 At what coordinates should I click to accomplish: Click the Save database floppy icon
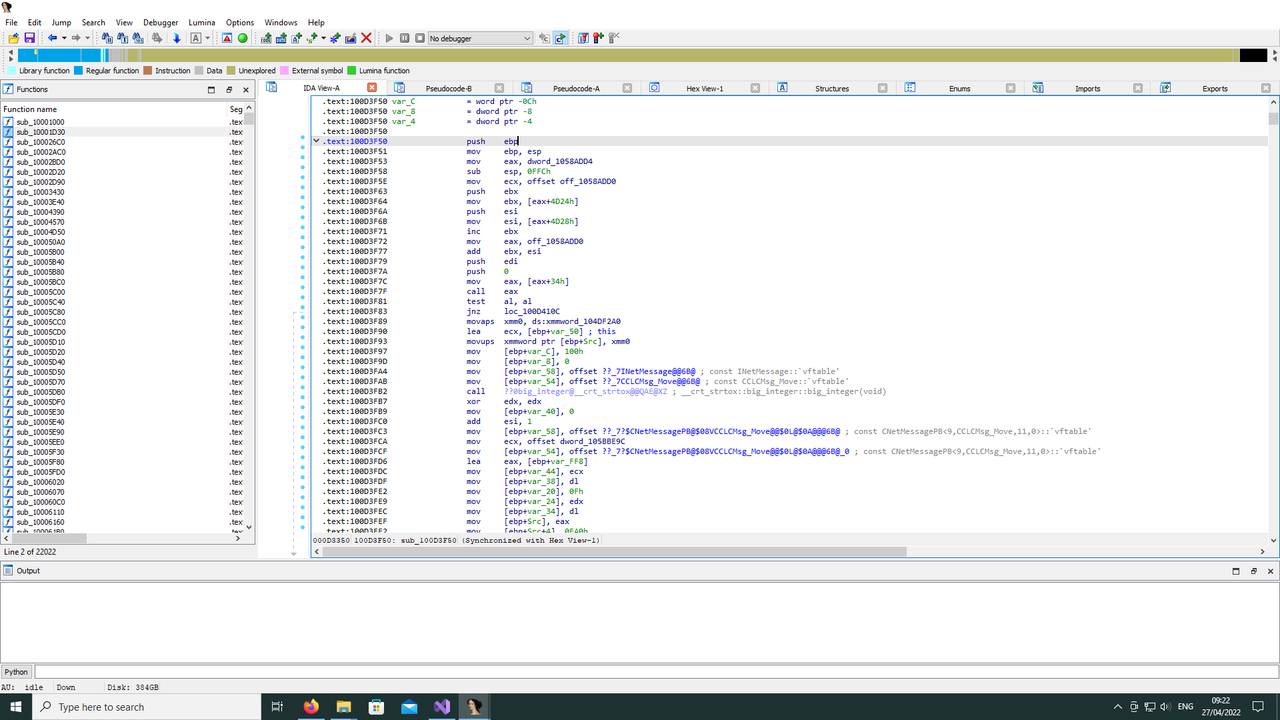pyautogui.click(x=29, y=38)
